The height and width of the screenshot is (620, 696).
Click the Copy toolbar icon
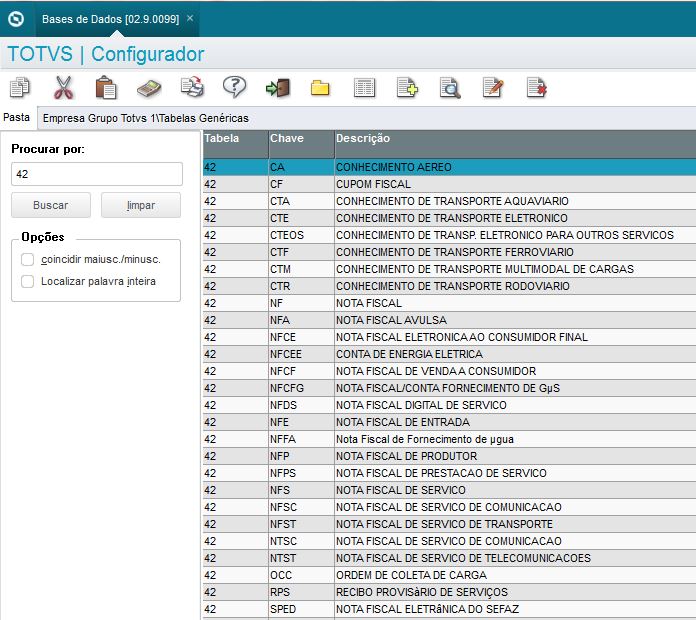(20, 87)
